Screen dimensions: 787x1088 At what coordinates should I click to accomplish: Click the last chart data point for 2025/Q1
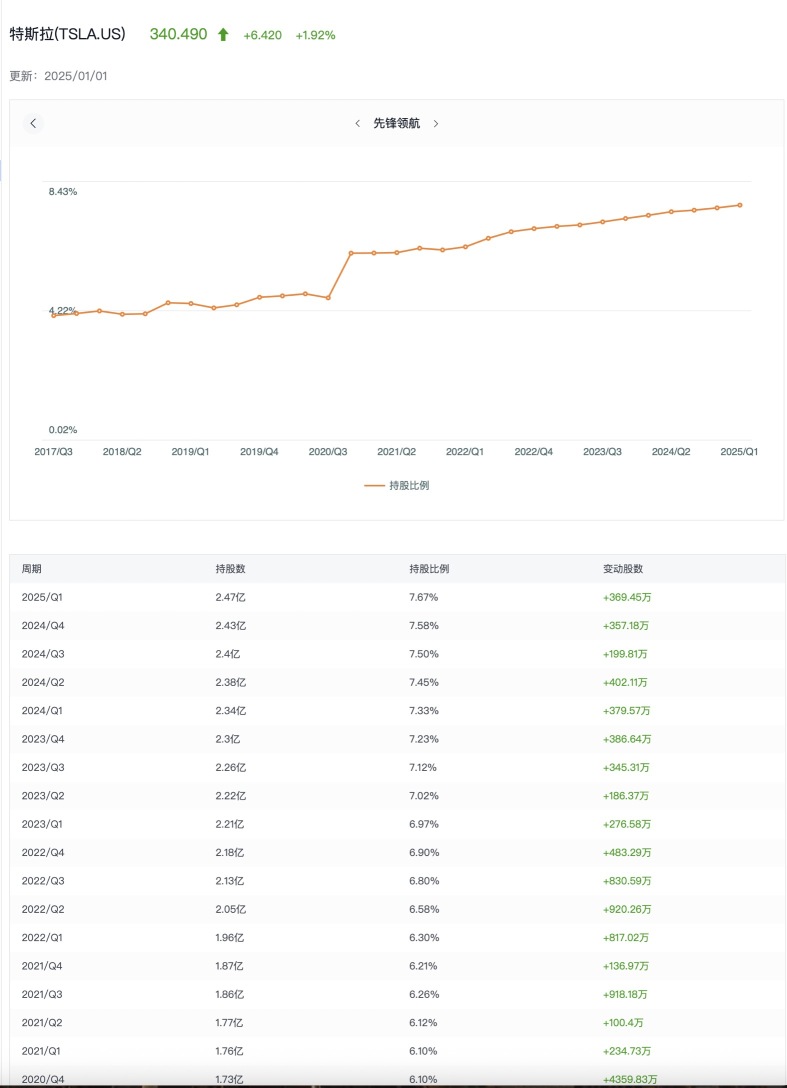[x=740, y=205]
